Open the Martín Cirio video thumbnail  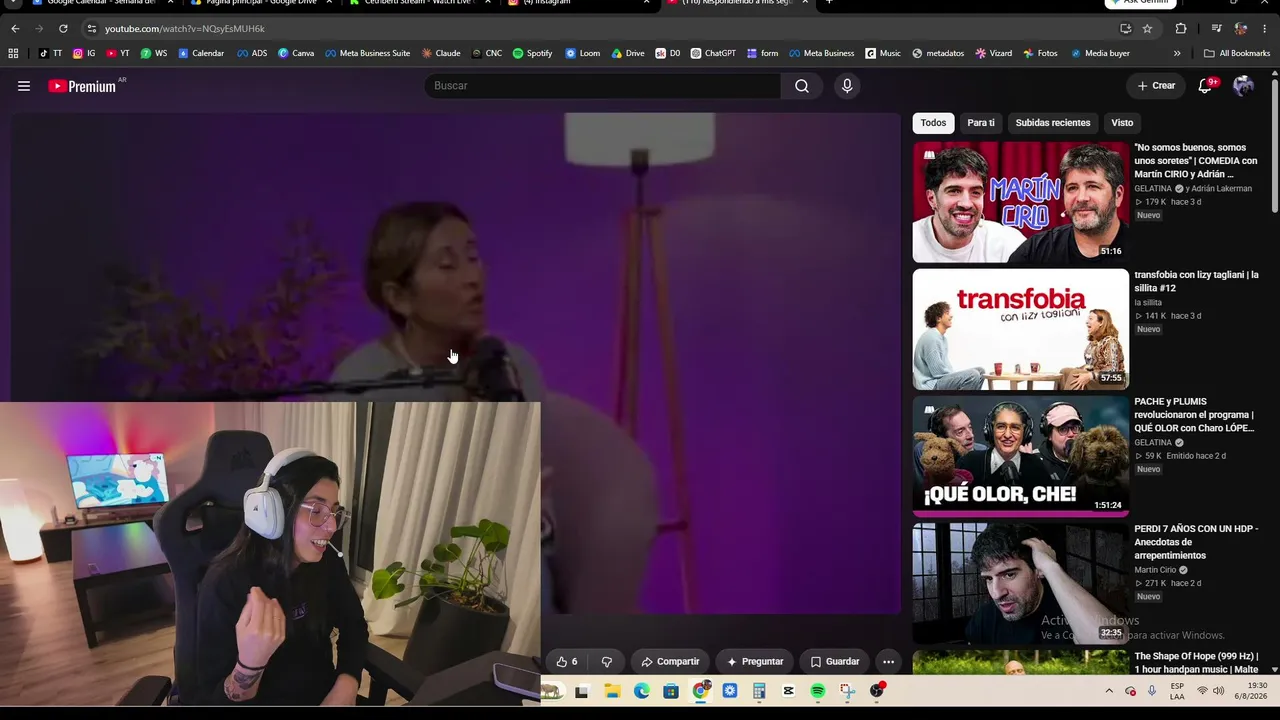click(x=1020, y=202)
